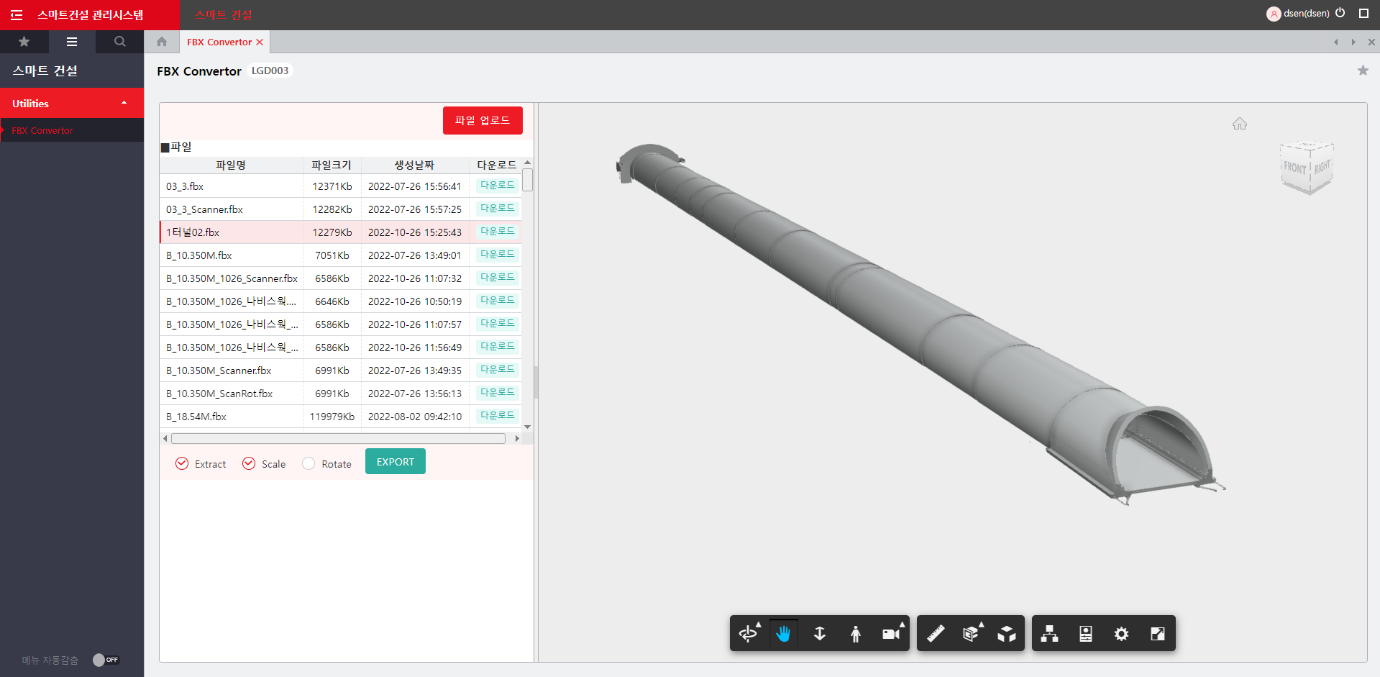
Task: Switch to the FBX Convertor tab
Action: (x=219, y=42)
